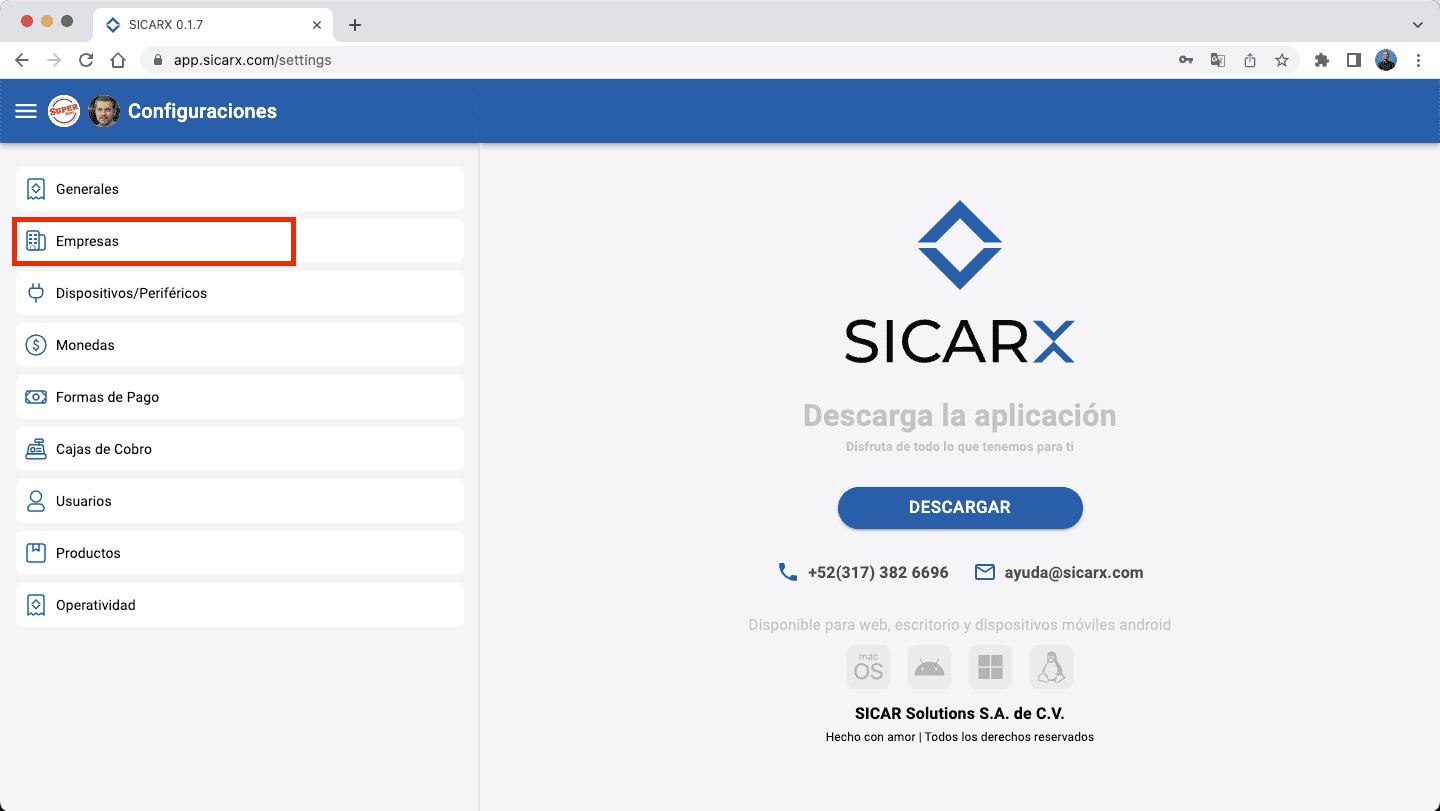Click the Windows platform icon
This screenshot has height=811, width=1440.
[990, 667]
